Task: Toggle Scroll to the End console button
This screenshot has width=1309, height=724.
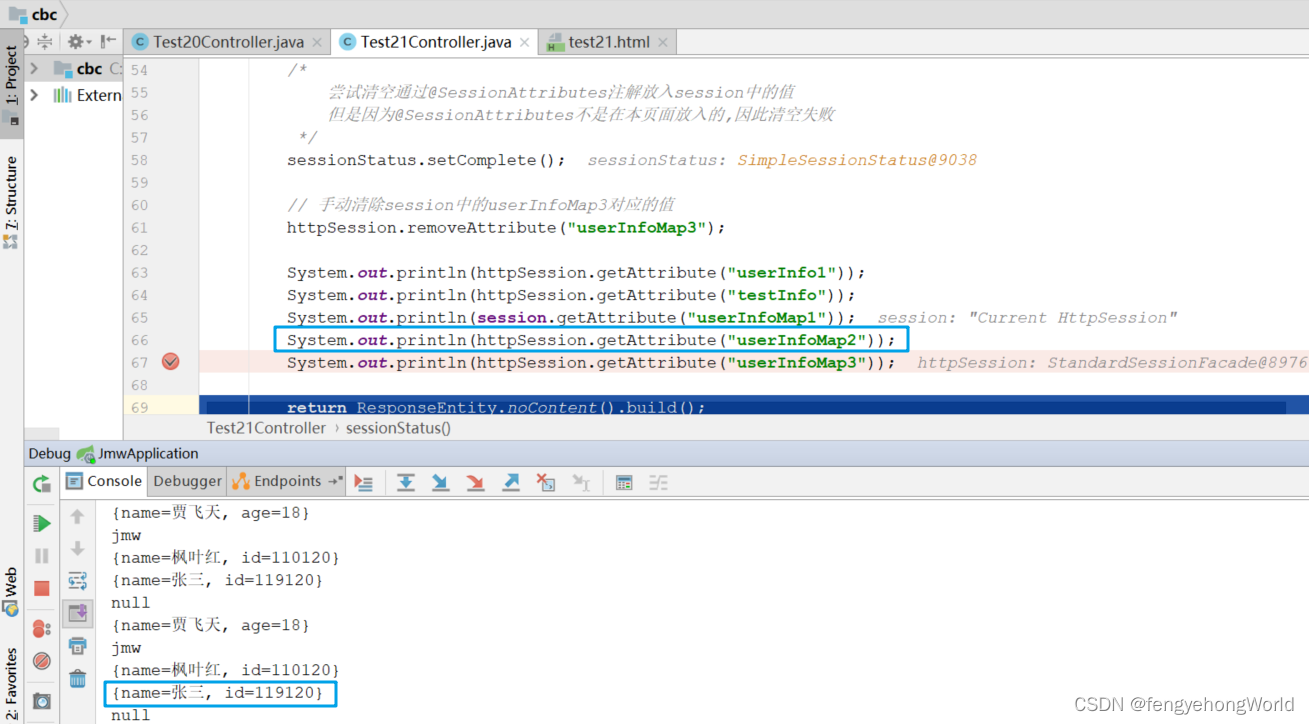Action: click(x=78, y=613)
